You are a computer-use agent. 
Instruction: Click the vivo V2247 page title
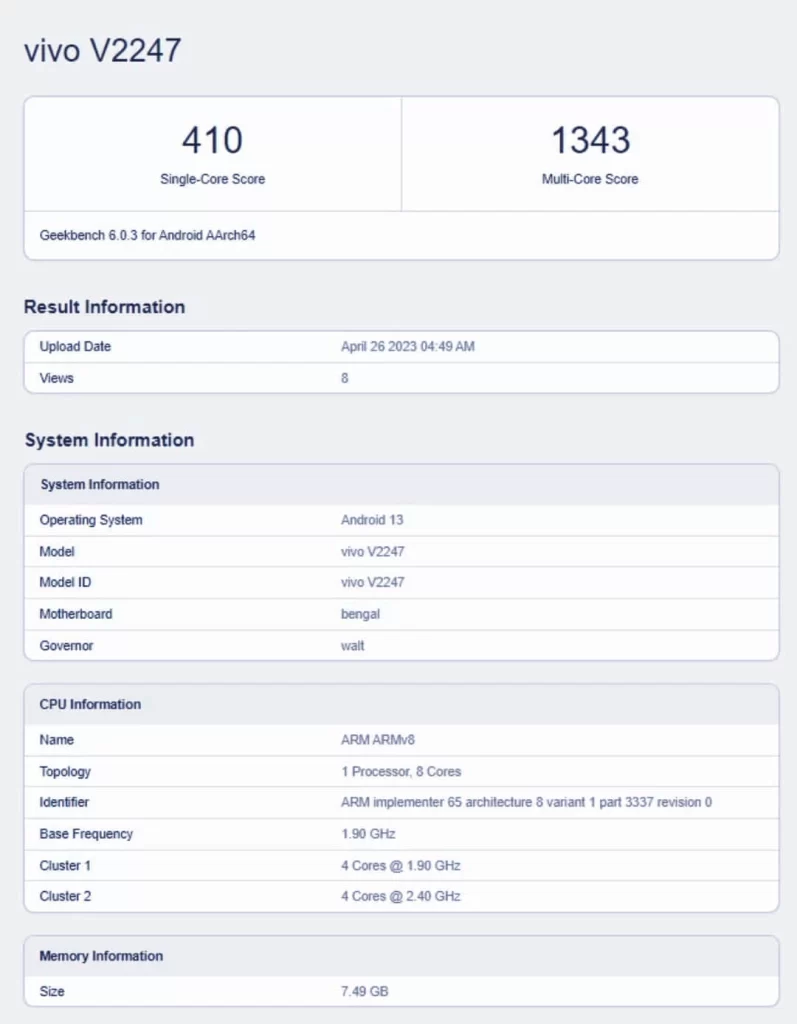pos(103,50)
